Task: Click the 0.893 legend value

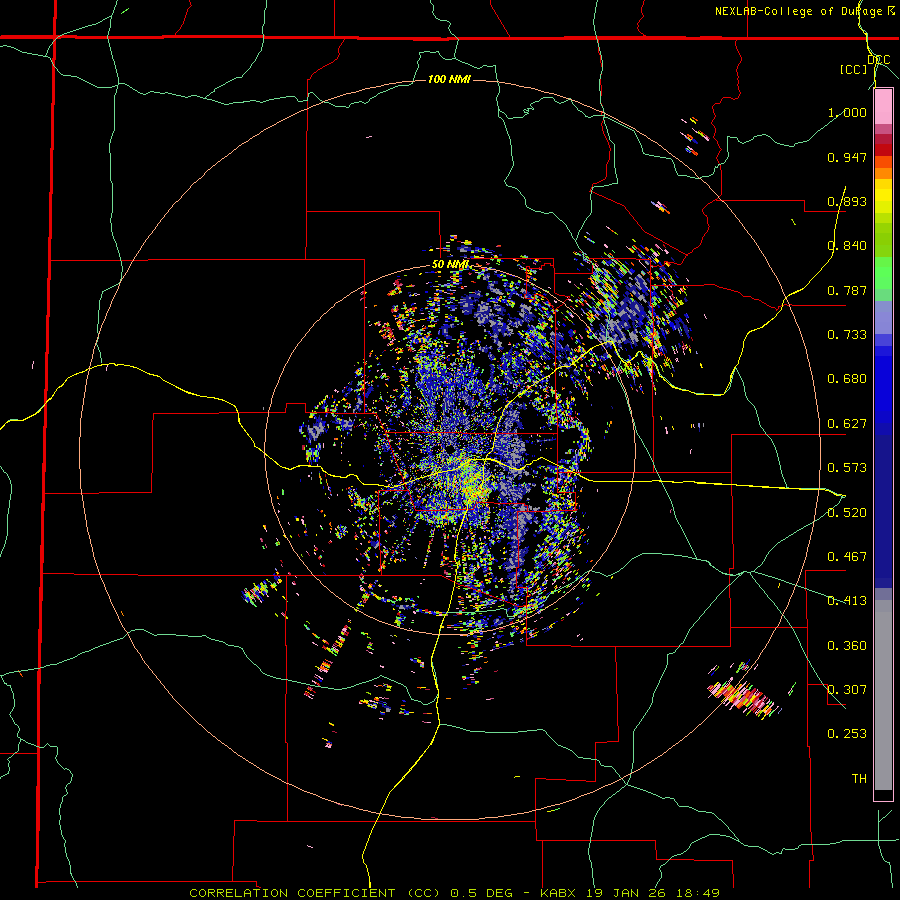Action: point(847,201)
